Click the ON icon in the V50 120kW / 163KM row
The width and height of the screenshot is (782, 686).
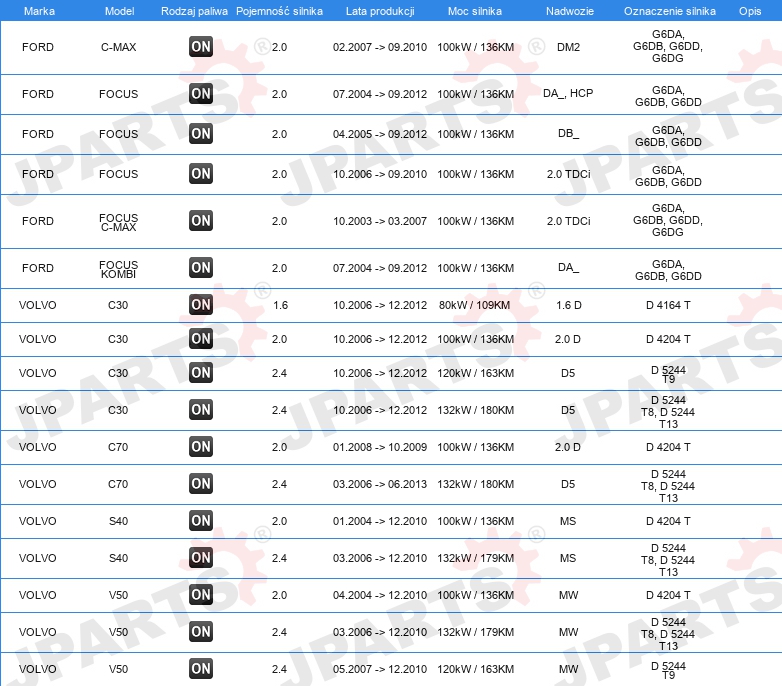point(201,669)
